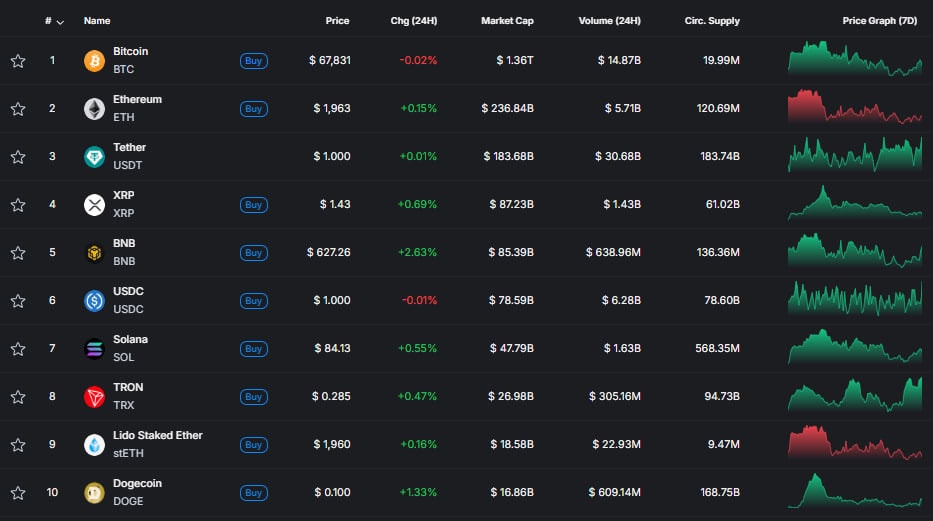Click the XRP coin logo
The height and width of the screenshot is (521, 933).
tap(94, 205)
